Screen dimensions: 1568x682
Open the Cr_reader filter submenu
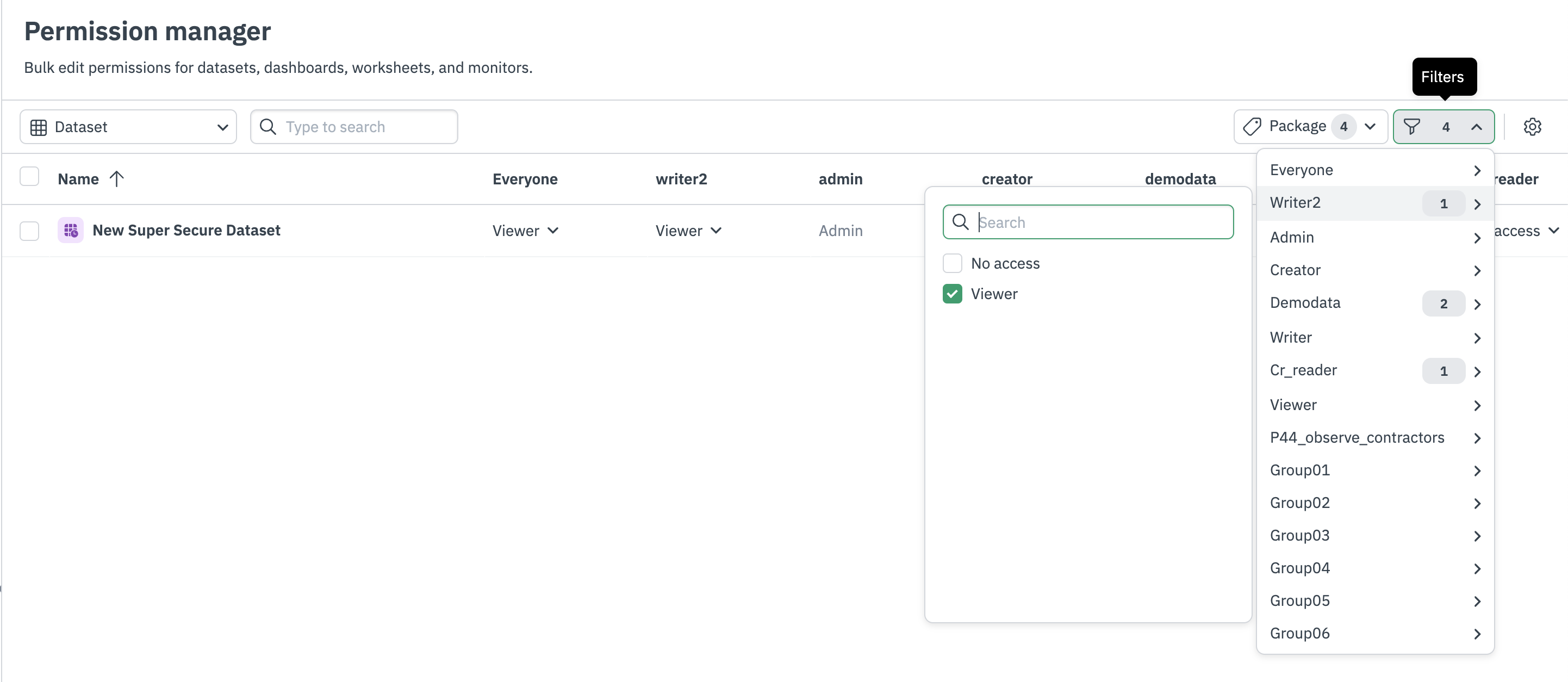coord(1374,370)
